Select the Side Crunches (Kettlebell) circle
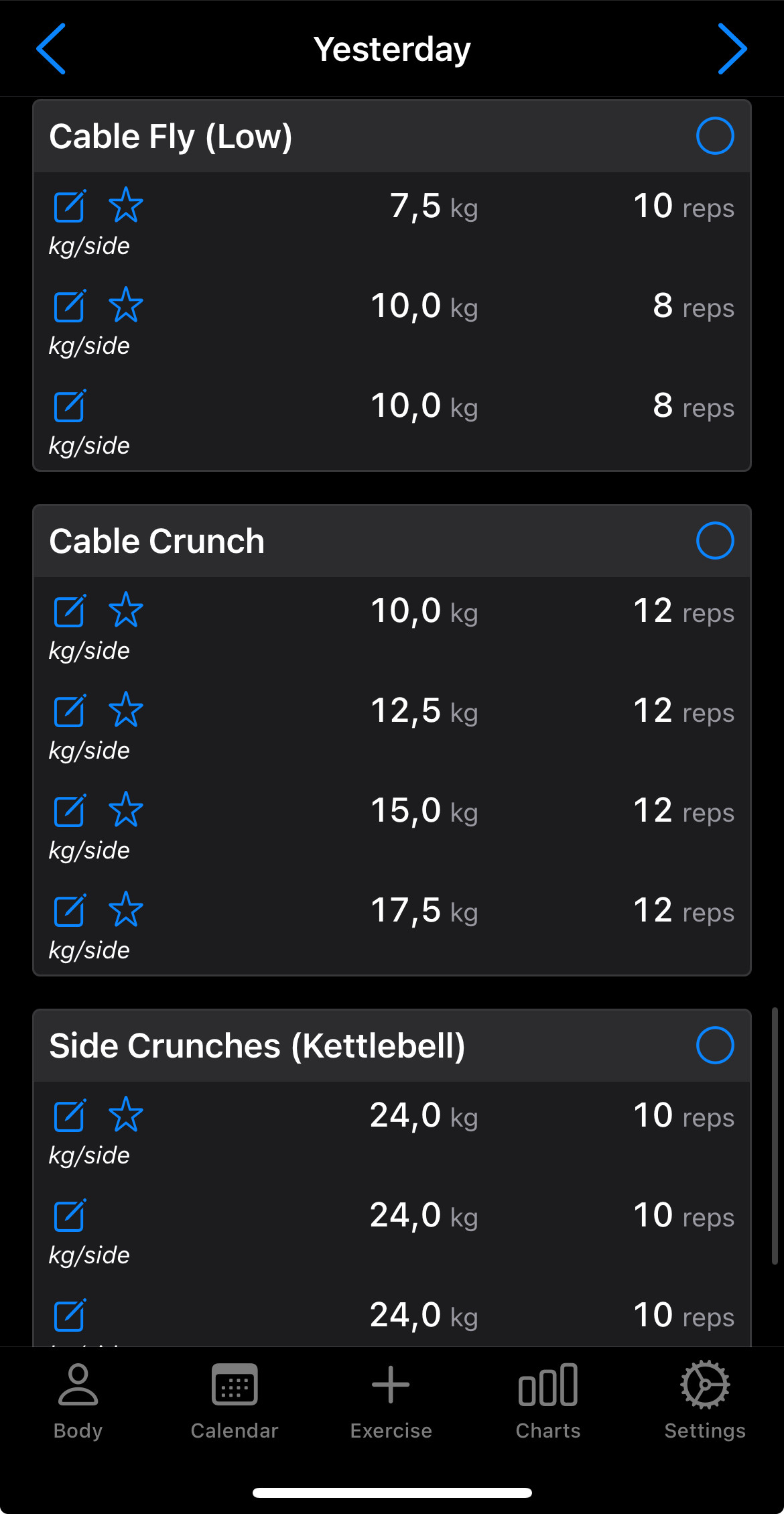784x1514 pixels. 714,1046
